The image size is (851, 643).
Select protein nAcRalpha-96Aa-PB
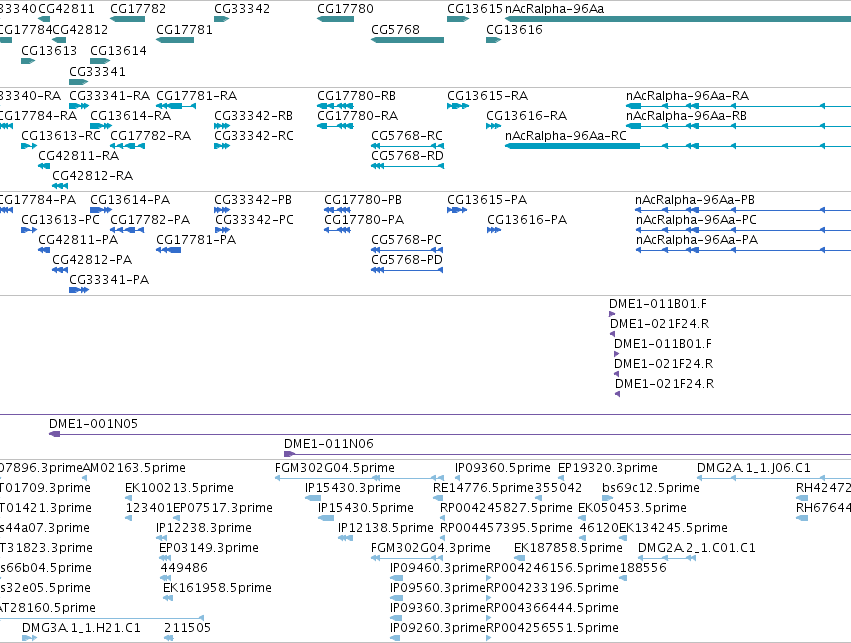[x=695, y=200]
